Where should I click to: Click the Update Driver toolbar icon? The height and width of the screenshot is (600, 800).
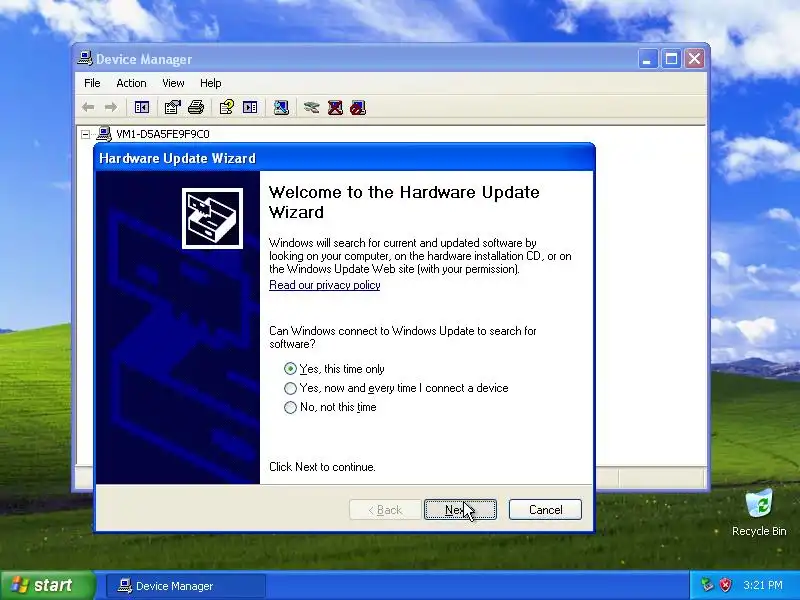[x=311, y=108]
